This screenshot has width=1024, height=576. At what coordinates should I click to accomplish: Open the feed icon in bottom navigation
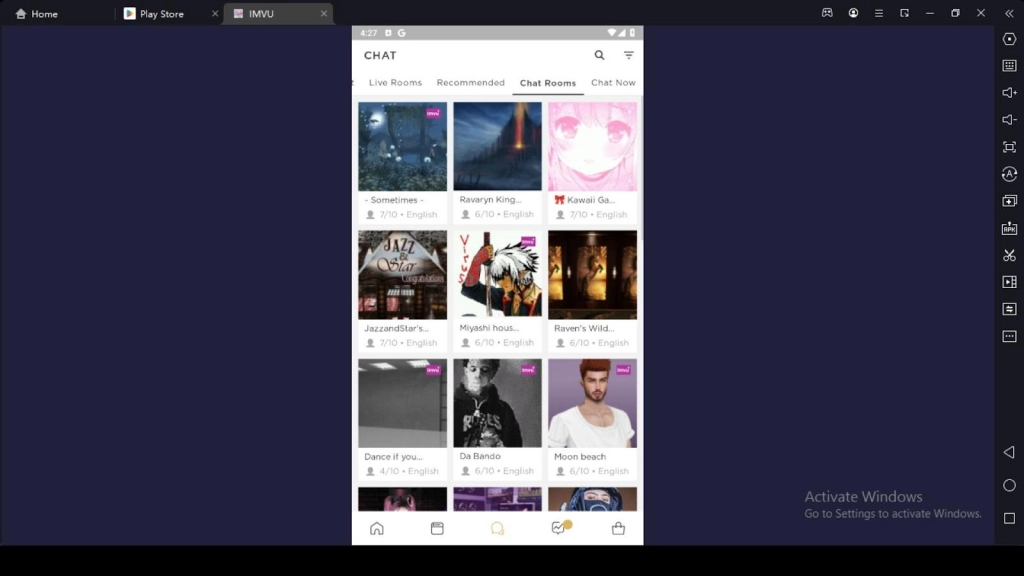[437, 528]
